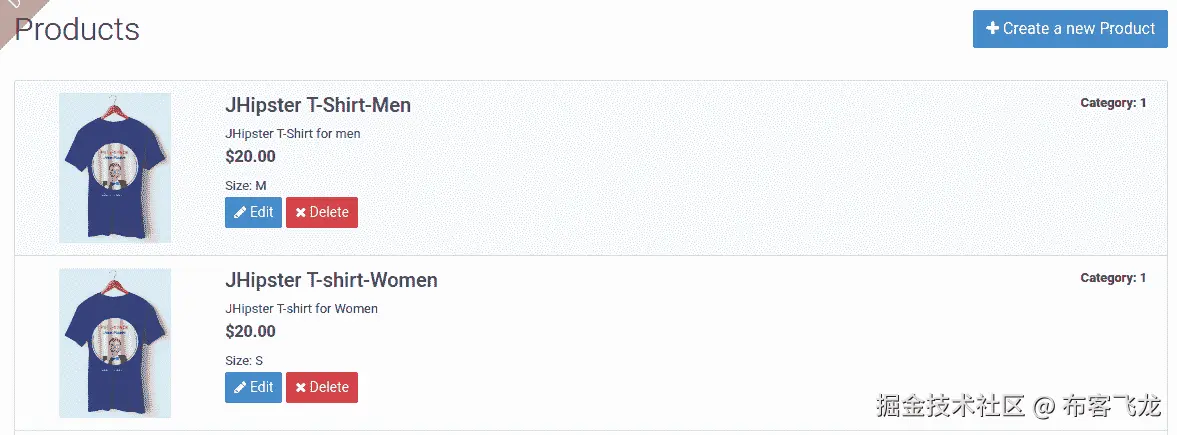Screen dimensions: 1177x435
Task: Click Category: 1 on the Men row
Action: [x=1113, y=103]
